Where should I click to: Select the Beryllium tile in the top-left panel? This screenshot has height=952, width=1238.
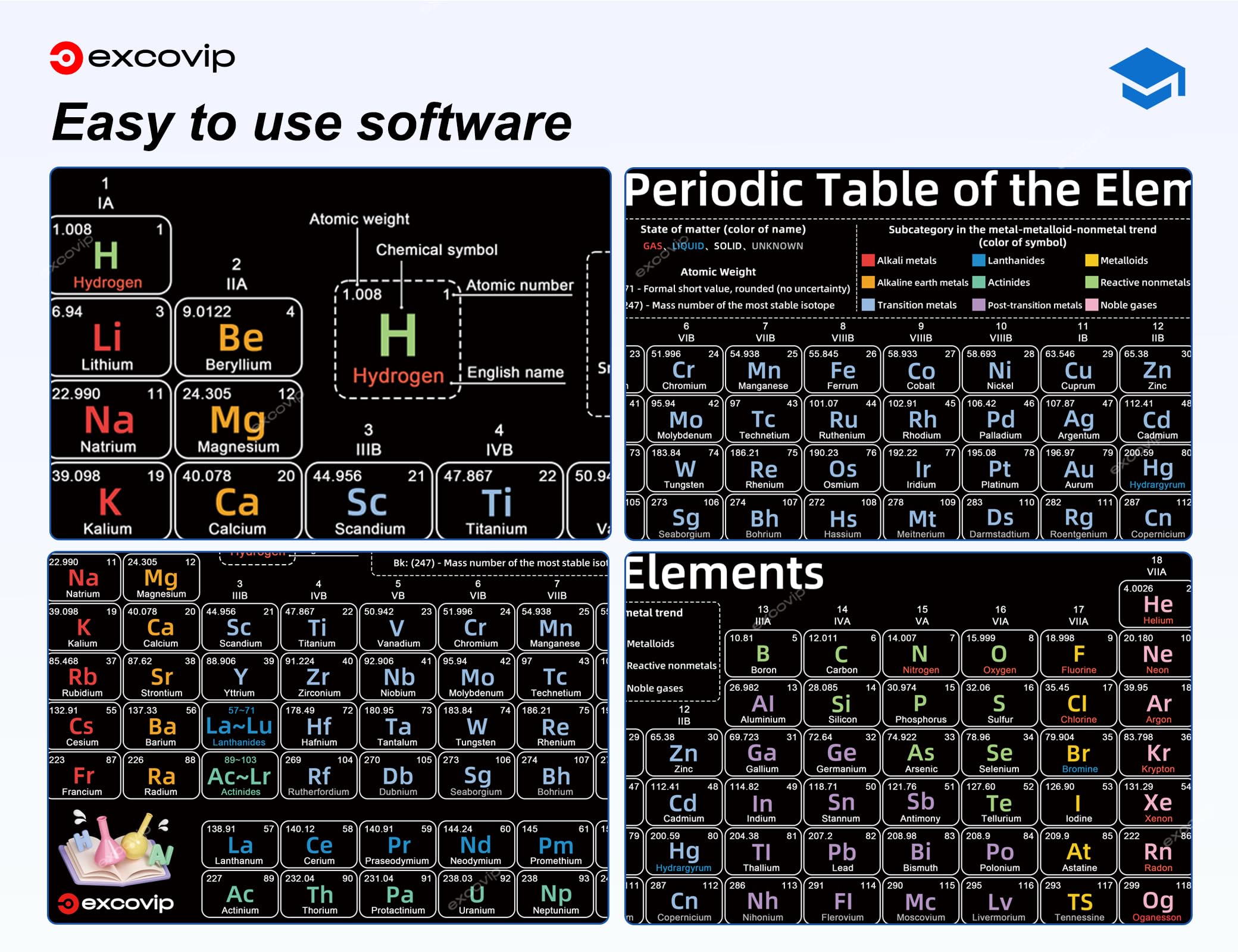[239, 337]
